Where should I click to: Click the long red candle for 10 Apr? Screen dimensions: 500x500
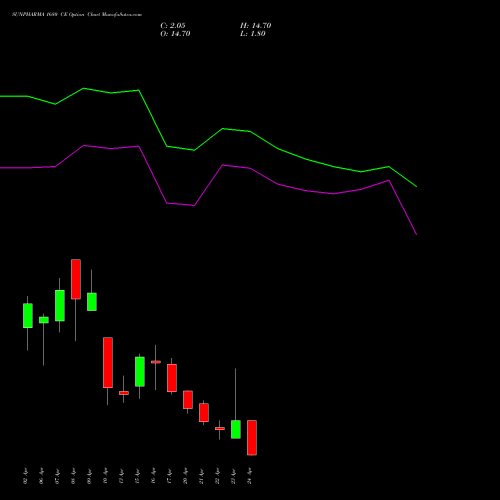click(x=108, y=363)
